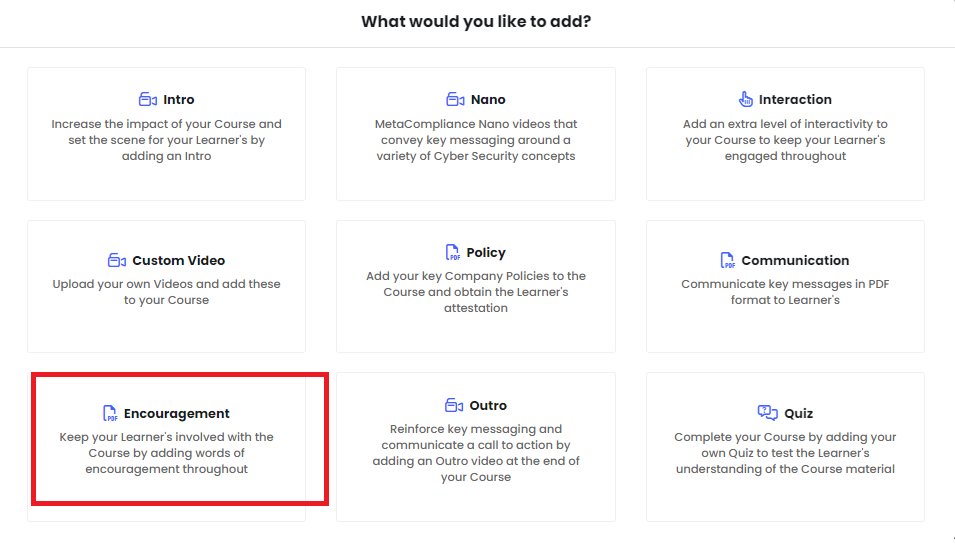Click the Interaction hand pointer icon
This screenshot has height=544, width=955.
745,99
